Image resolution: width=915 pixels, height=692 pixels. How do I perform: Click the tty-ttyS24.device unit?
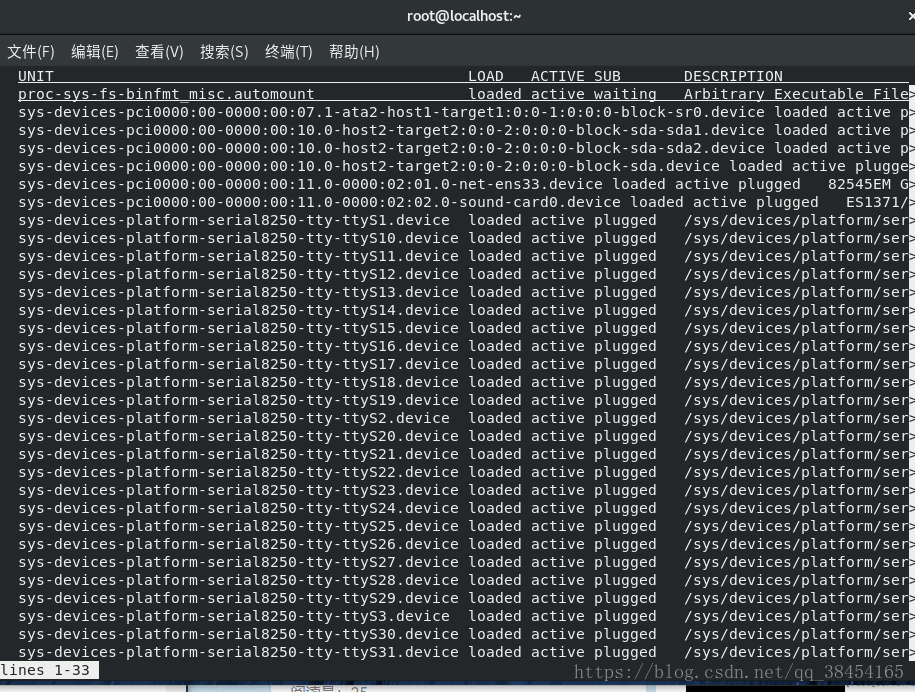pyautogui.click(x=238, y=509)
